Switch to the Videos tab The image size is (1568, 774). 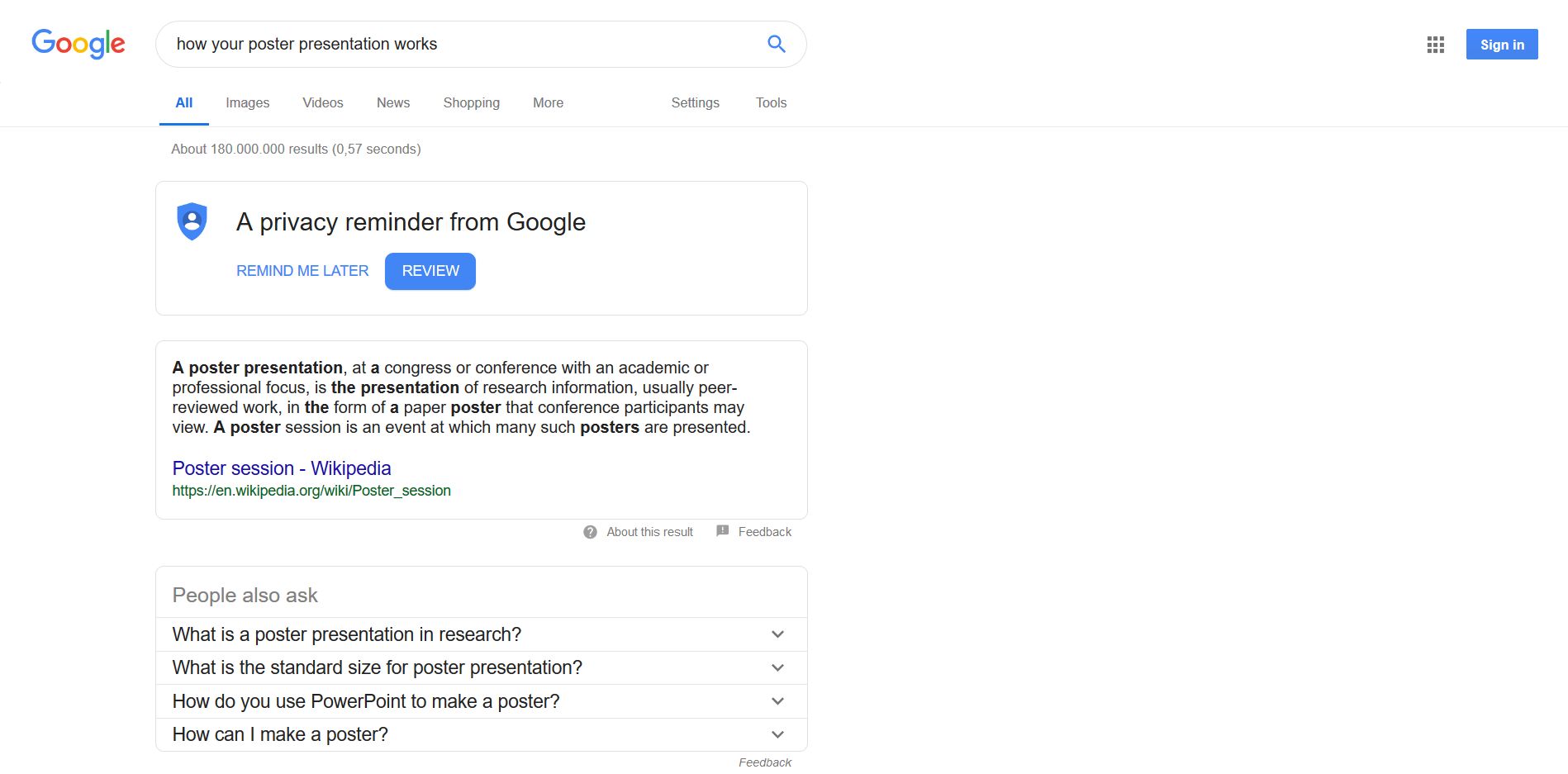coord(322,102)
